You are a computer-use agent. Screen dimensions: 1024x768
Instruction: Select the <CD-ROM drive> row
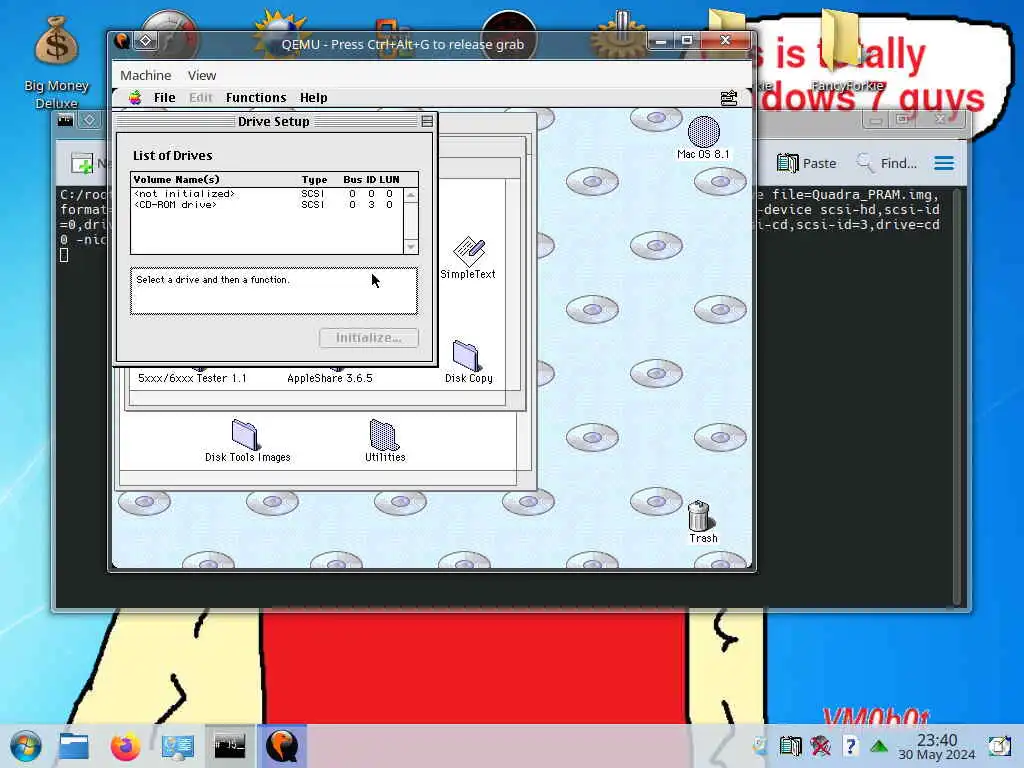(x=266, y=205)
